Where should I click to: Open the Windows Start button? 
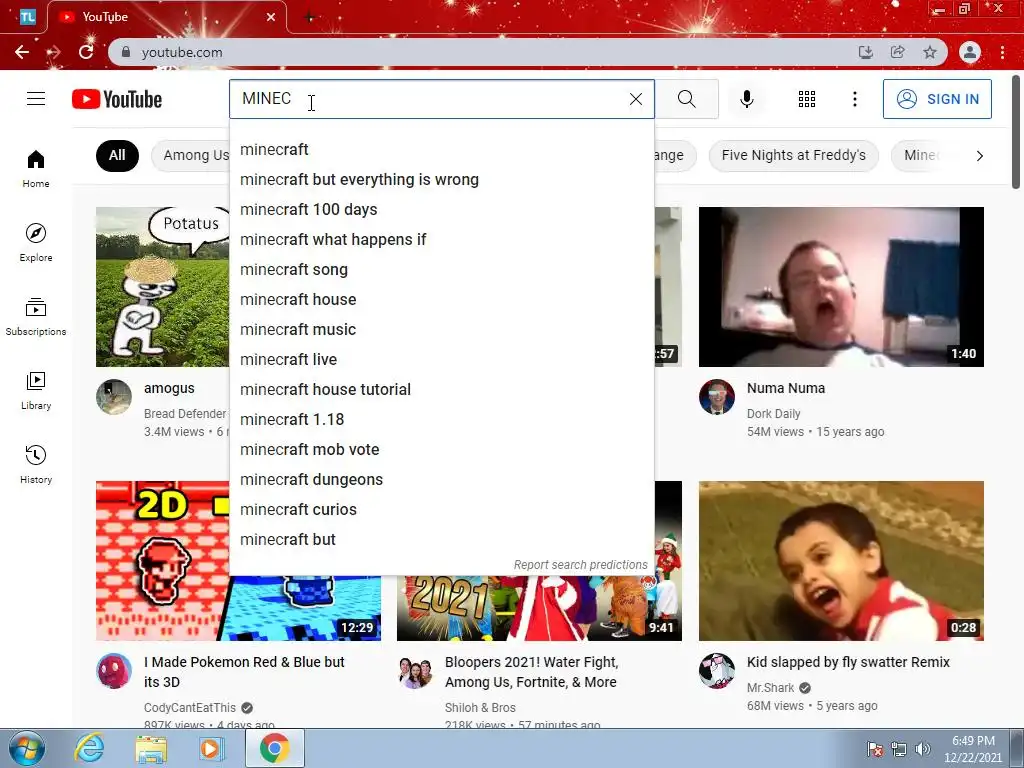click(x=27, y=748)
